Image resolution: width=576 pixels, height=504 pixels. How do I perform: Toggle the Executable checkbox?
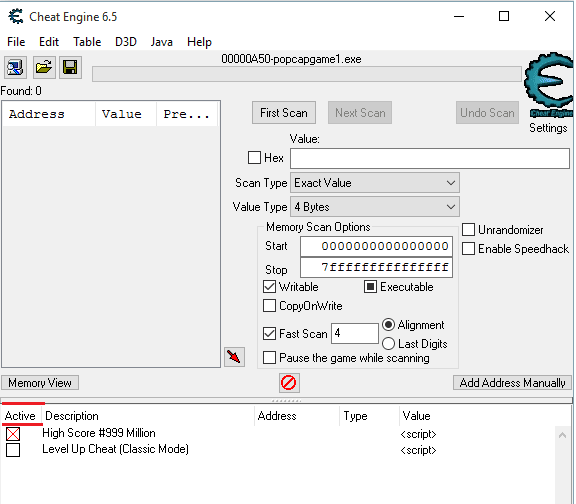(370, 287)
